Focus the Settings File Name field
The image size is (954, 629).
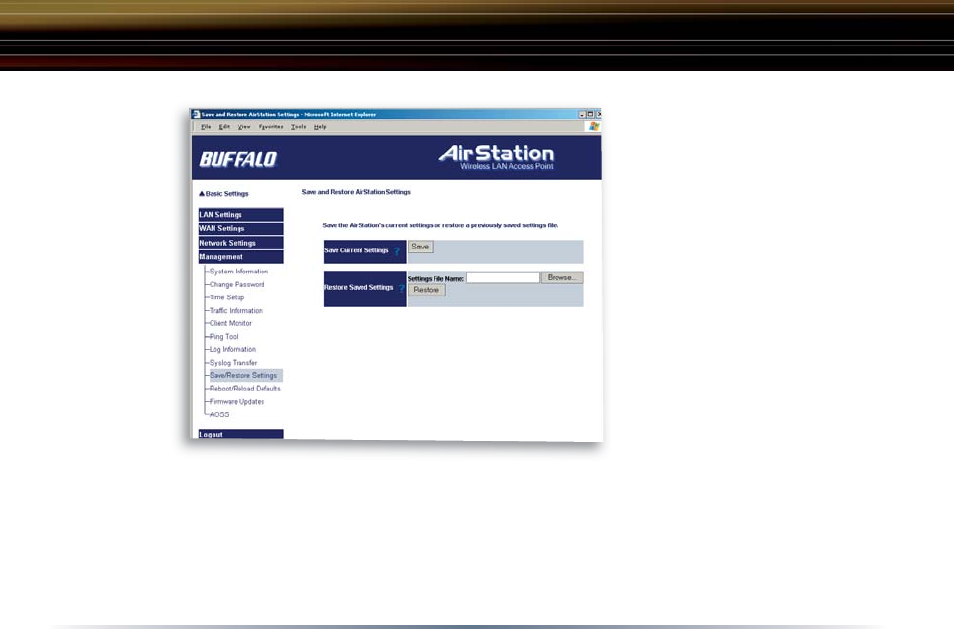[x=503, y=277]
